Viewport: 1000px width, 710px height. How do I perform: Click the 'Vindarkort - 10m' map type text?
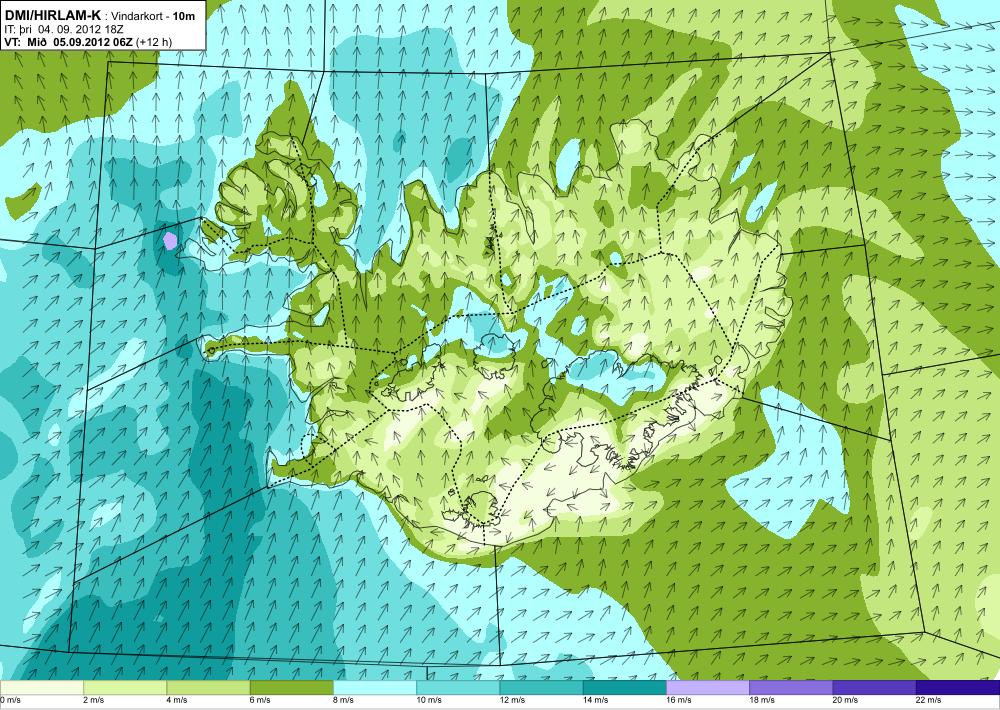(x=153, y=17)
